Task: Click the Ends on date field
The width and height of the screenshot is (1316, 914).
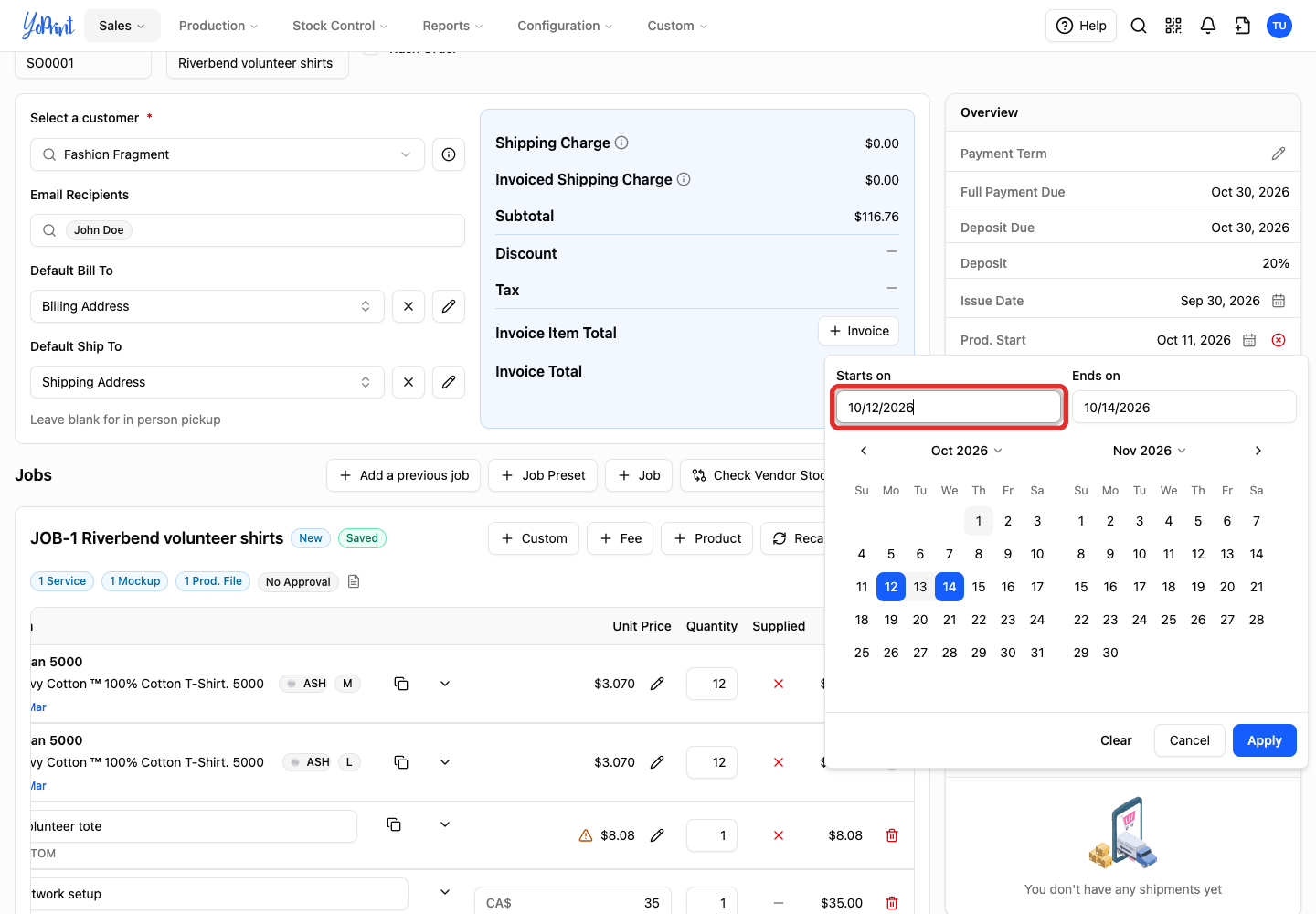Action: pyautogui.click(x=1184, y=408)
